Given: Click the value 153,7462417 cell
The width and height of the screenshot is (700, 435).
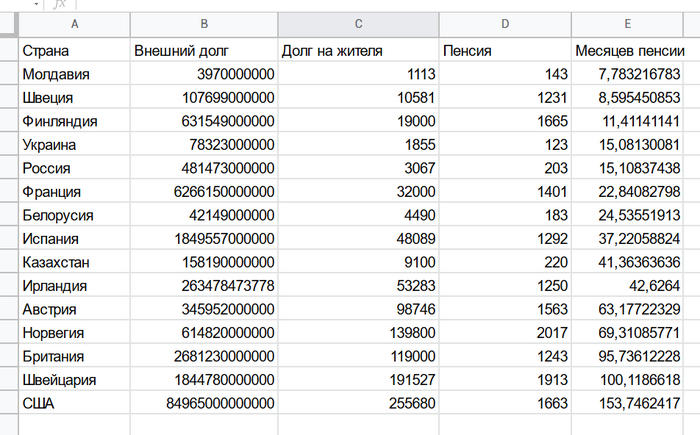Looking at the screenshot, I should [627, 402].
